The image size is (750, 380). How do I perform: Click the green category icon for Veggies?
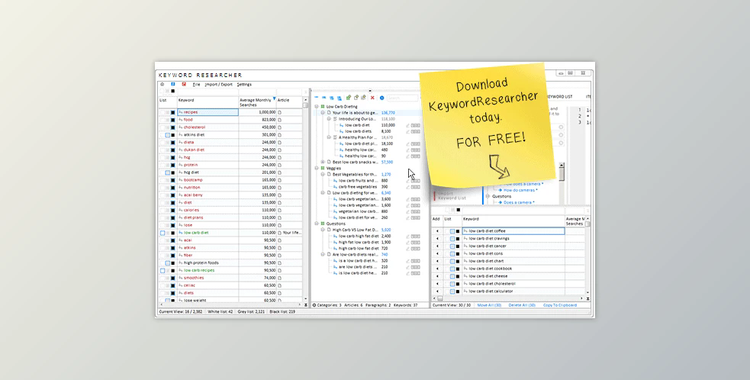[323, 168]
